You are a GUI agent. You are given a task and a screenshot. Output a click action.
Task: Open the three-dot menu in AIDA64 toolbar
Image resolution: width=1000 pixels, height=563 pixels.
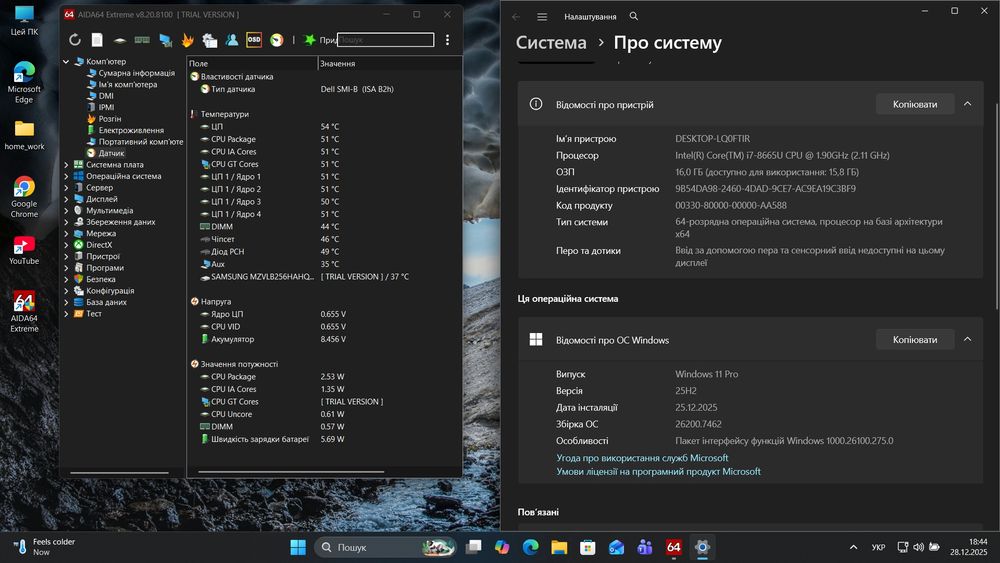click(448, 40)
